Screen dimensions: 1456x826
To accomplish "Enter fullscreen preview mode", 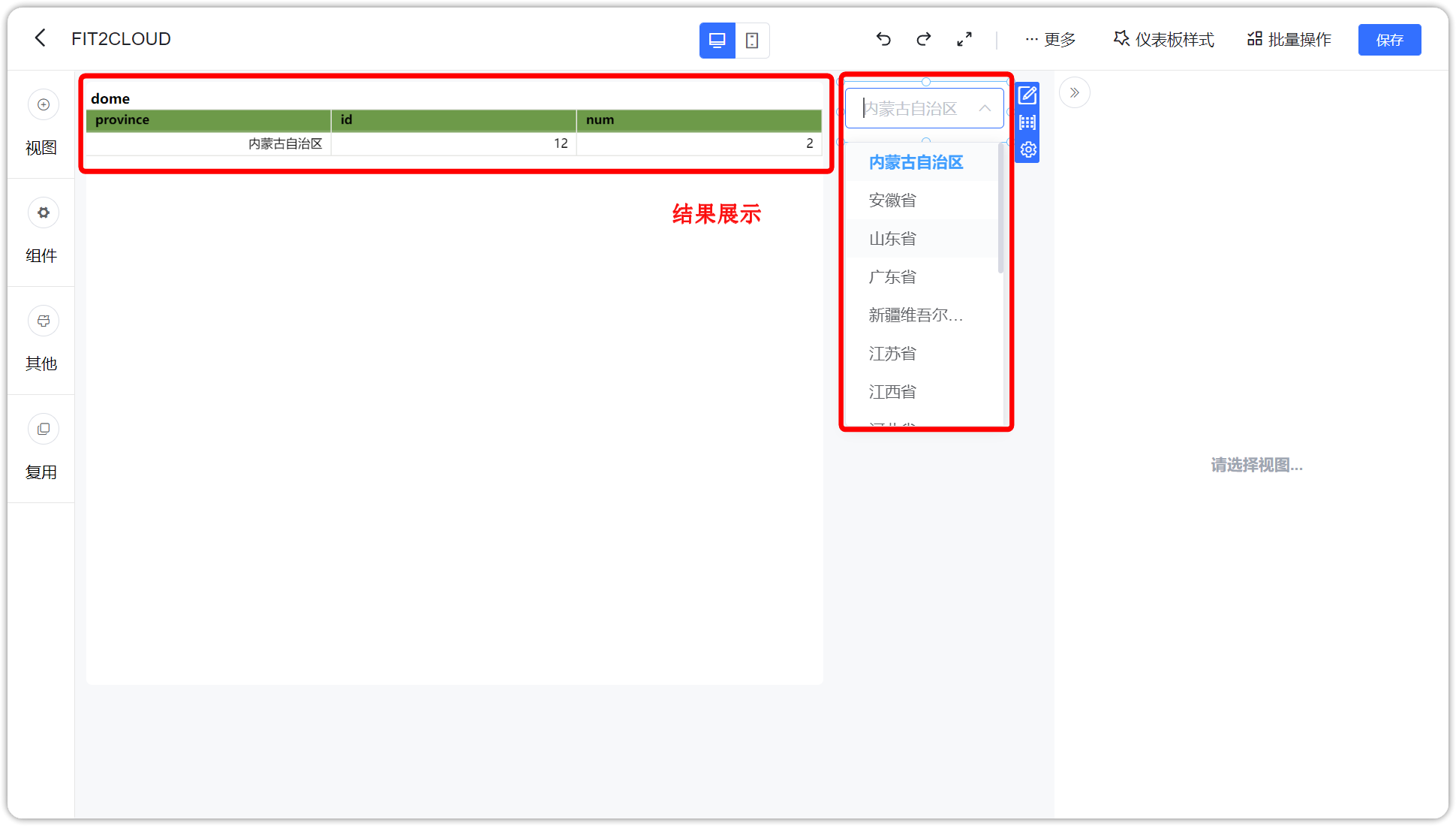I will pyautogui.click(x=964, y=39).
